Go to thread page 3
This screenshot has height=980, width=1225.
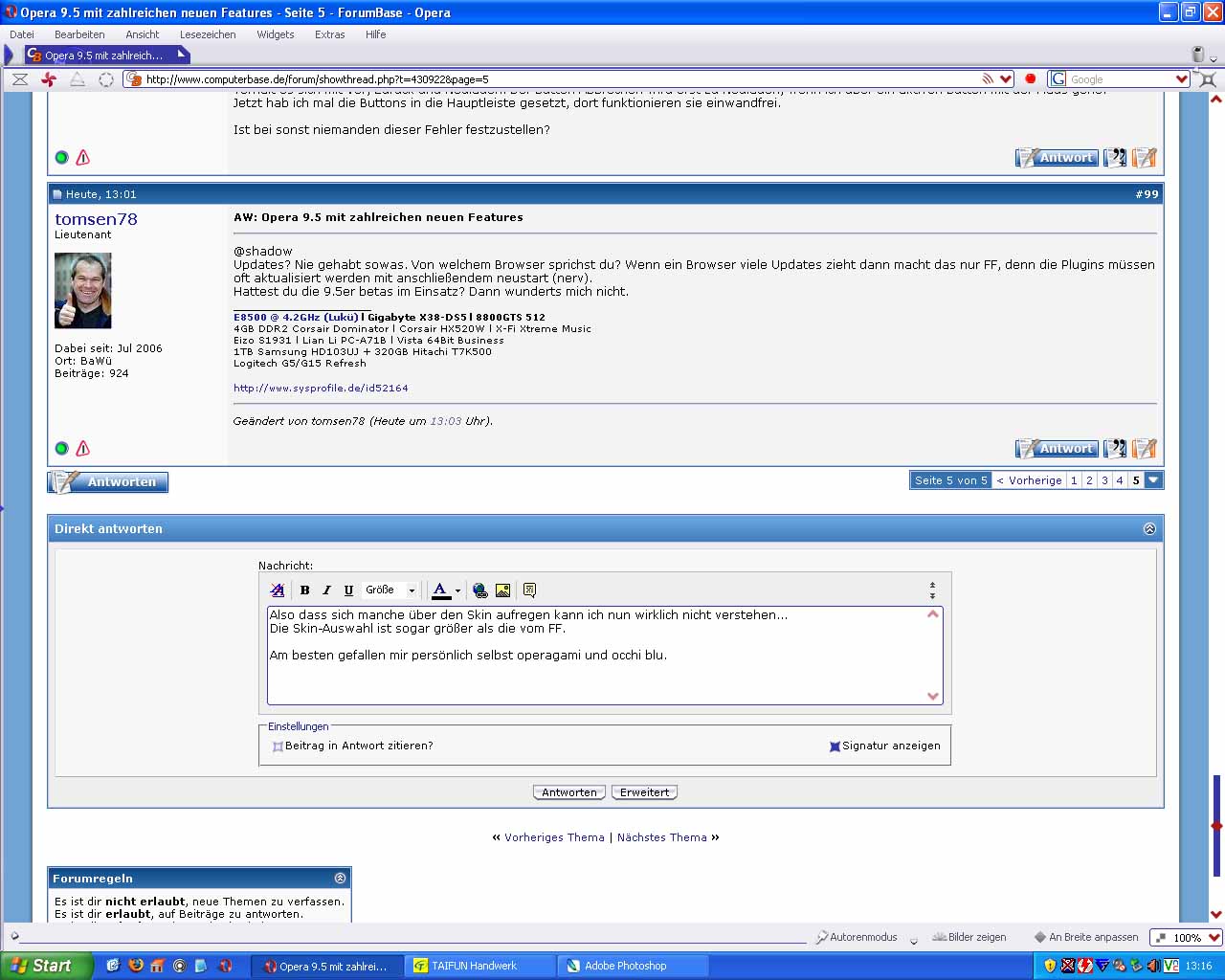pos(1104,480)
